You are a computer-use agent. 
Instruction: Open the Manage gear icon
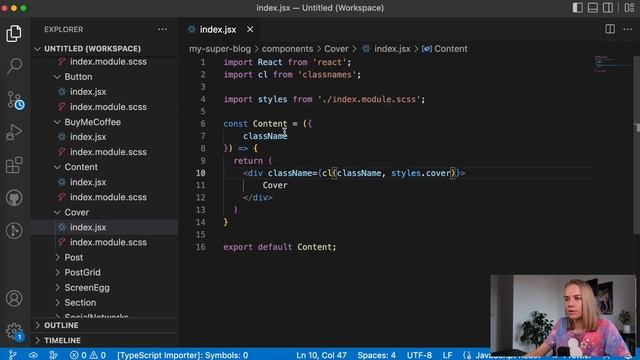tap(14, 331)
